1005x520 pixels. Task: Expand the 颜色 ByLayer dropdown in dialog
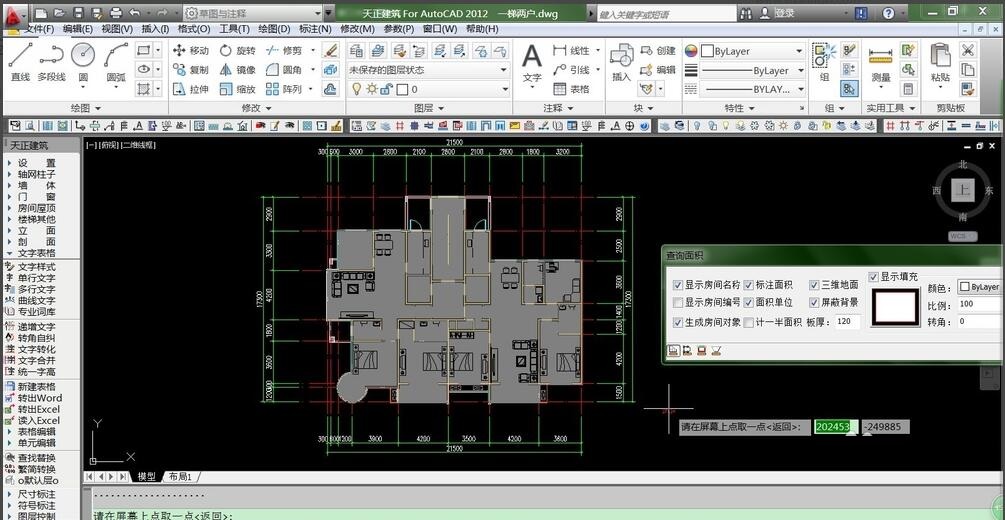[980, 287]
